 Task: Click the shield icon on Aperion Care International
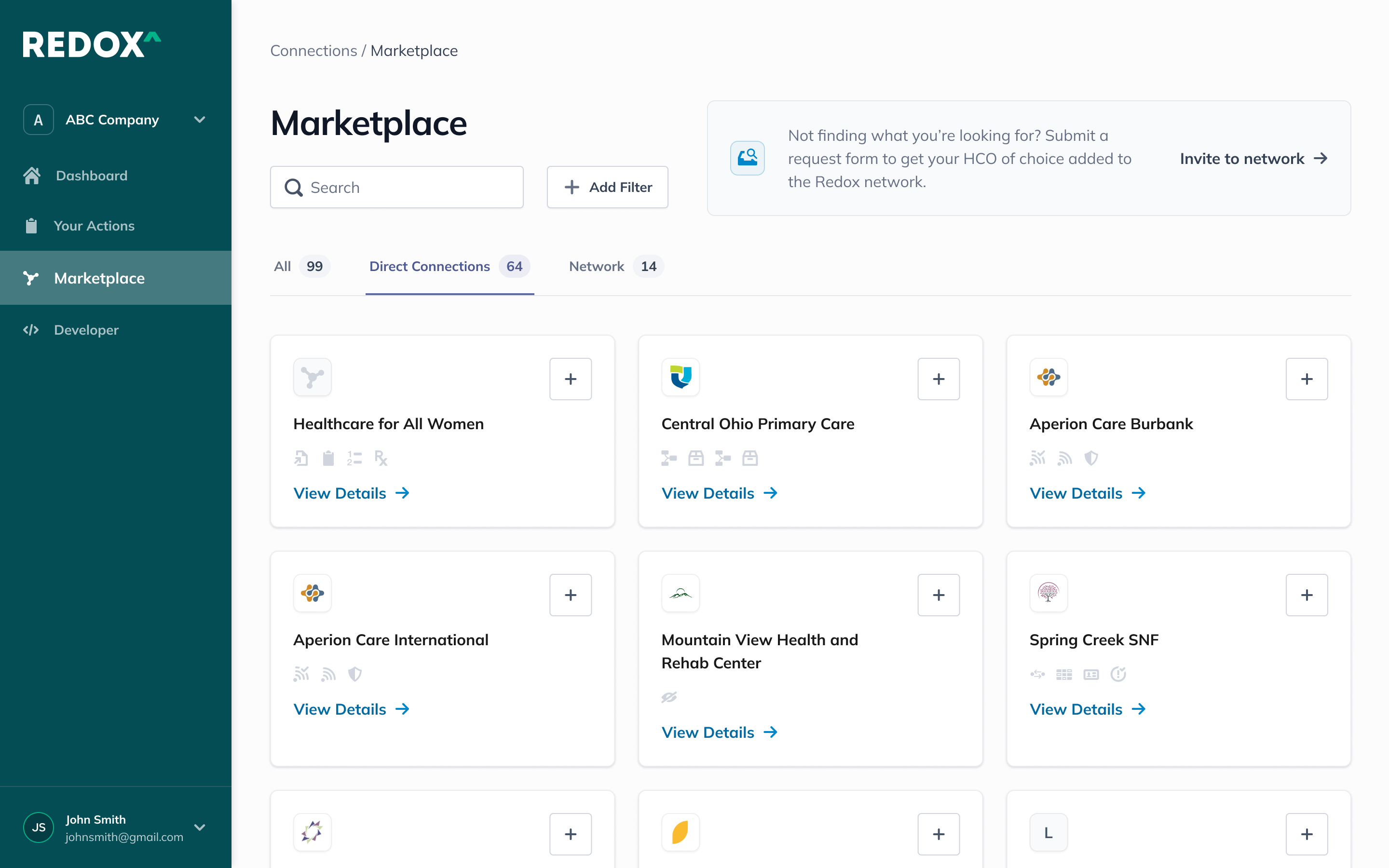354,674
